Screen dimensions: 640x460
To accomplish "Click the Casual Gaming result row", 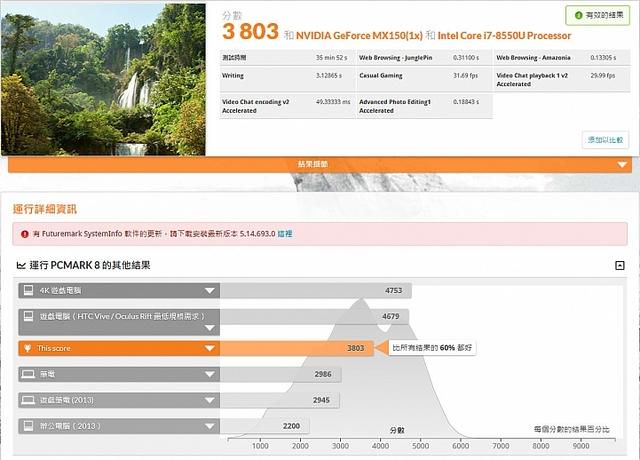I will (x=424, y=79).
